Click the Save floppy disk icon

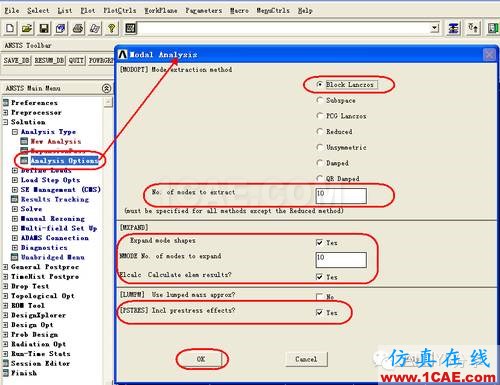pyautogui.click(x=44, y=29)
